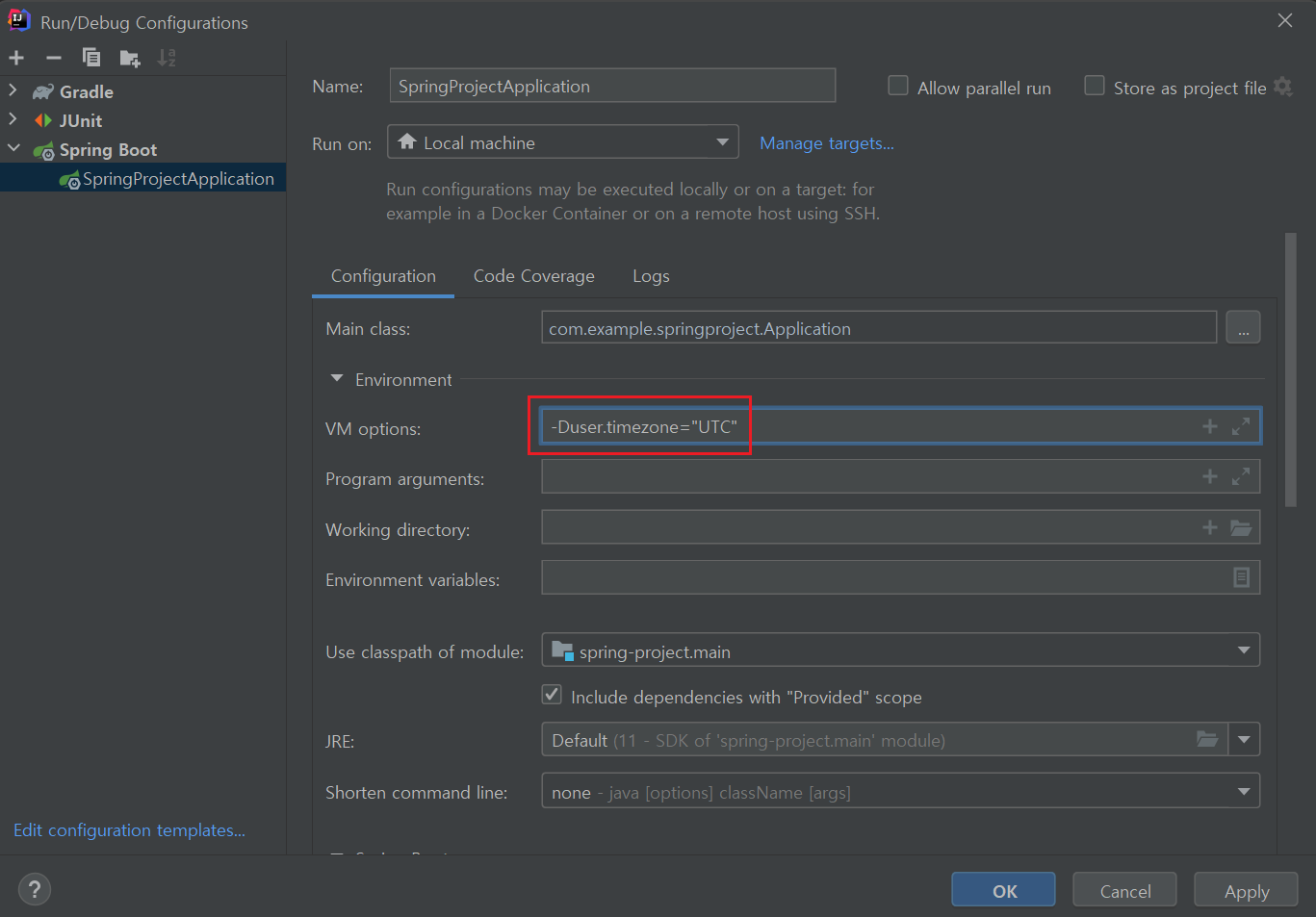
Task: Open Manage targets link
Action: tap(827, 143)
